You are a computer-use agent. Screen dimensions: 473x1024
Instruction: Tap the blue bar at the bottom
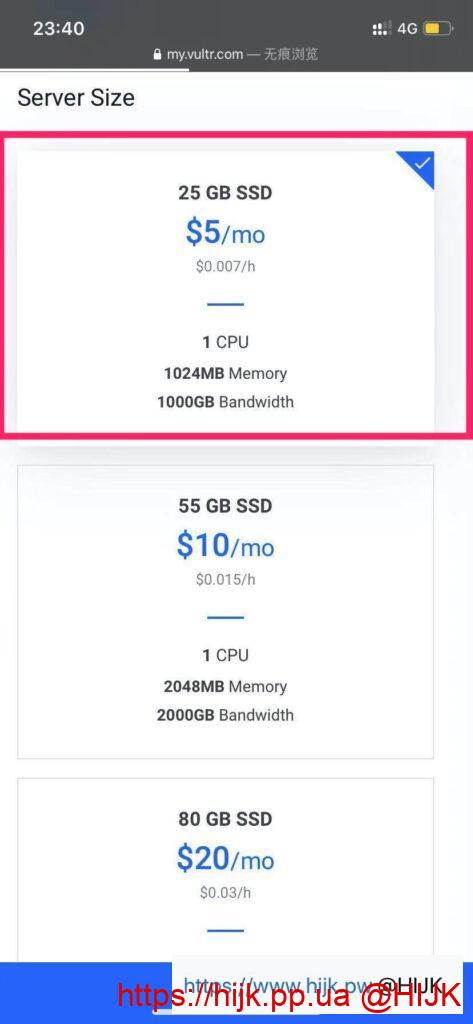(x=85, y=993)
